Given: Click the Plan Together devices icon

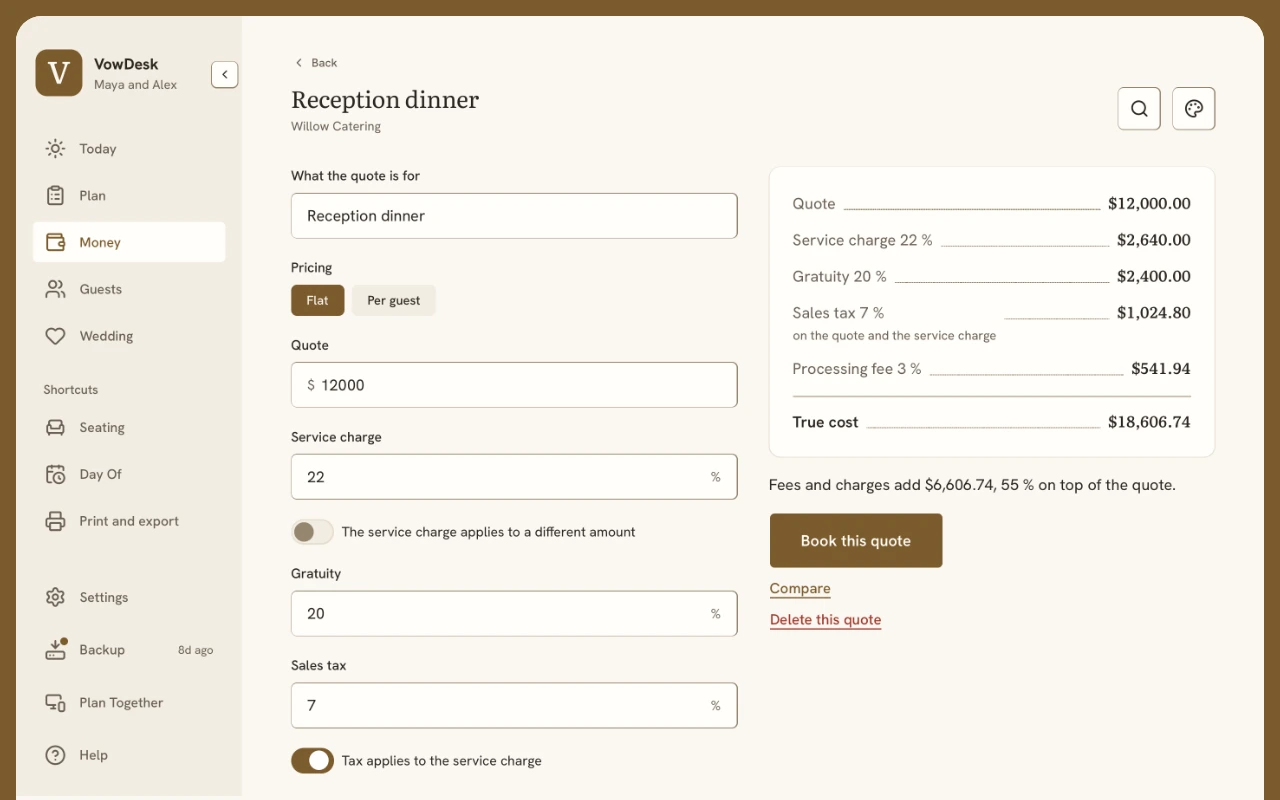Looking at the screenshot, I should pyautogui.click(x=56, y=703).
